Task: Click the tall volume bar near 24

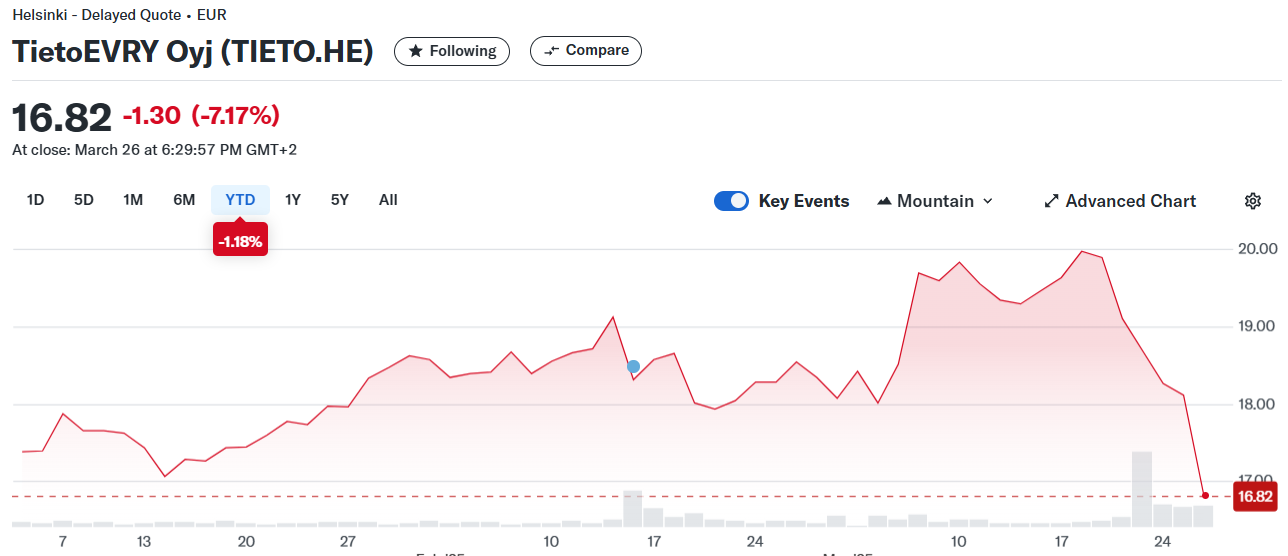Action: point(1142,489)
